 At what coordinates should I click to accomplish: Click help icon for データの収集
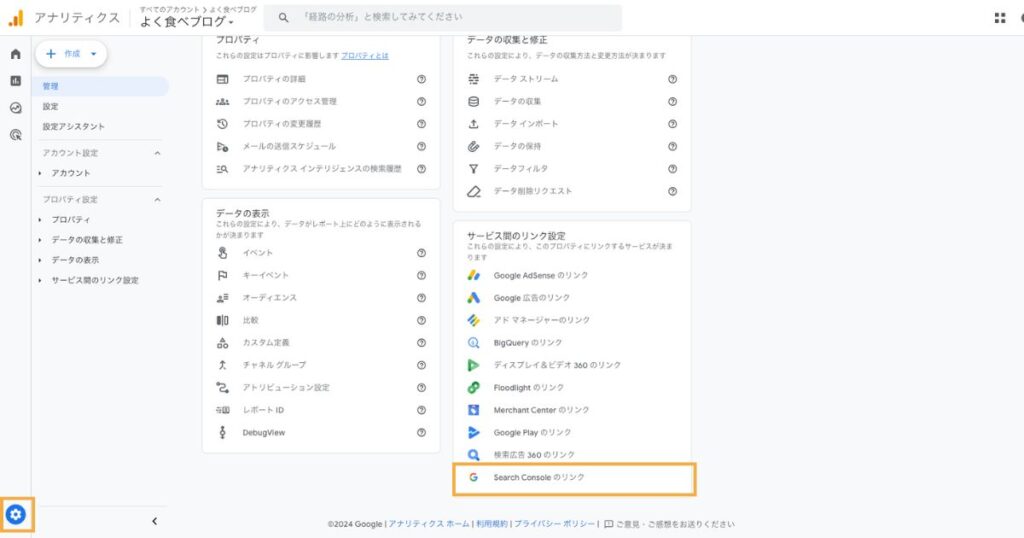672,101
